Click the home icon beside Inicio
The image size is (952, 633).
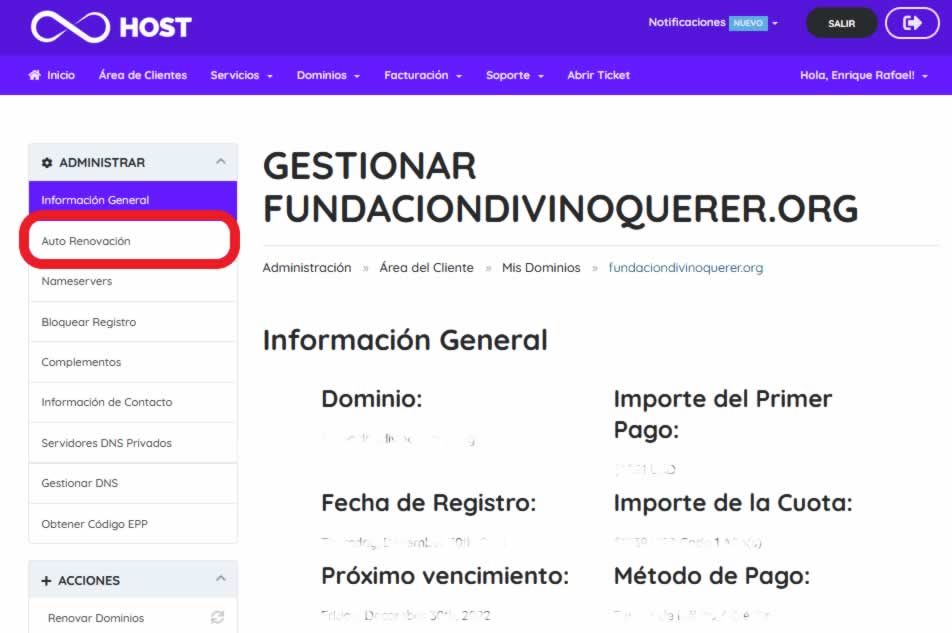(35, 75)
